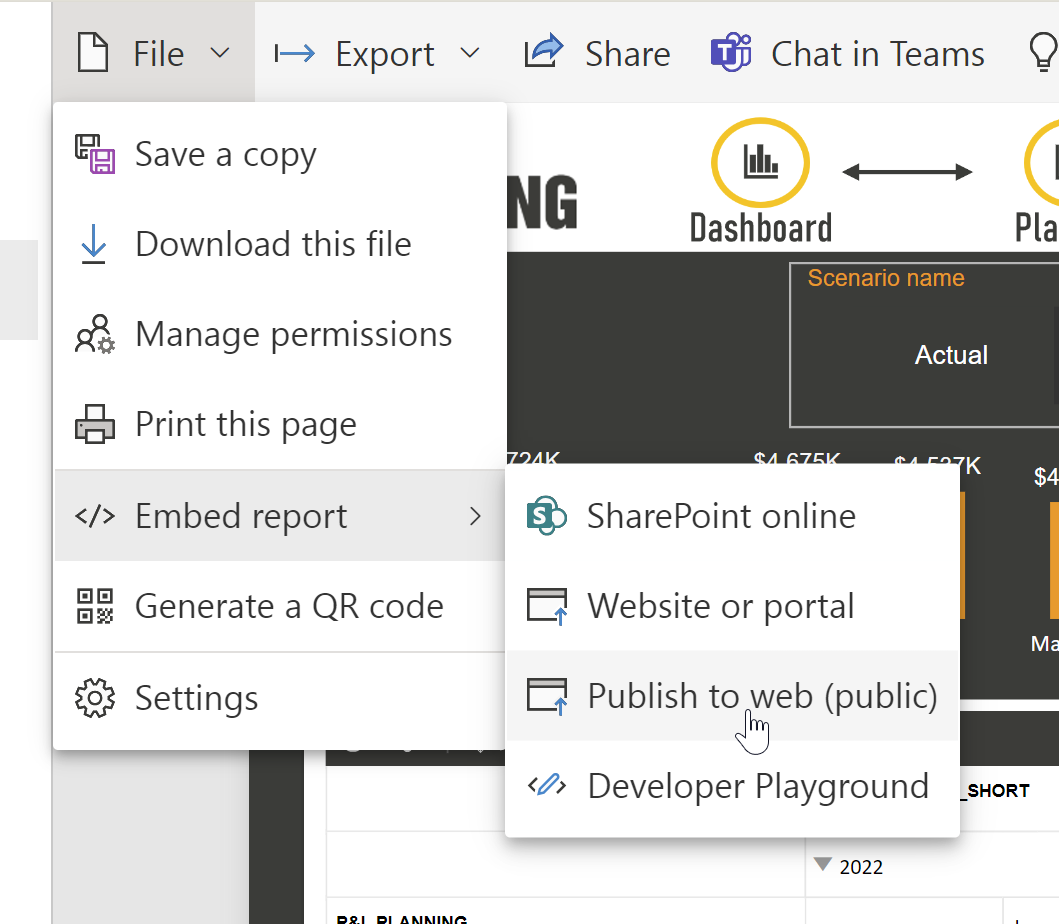
Task: Click the Generate a QR code icon
Action: click(x=95, y=606)
